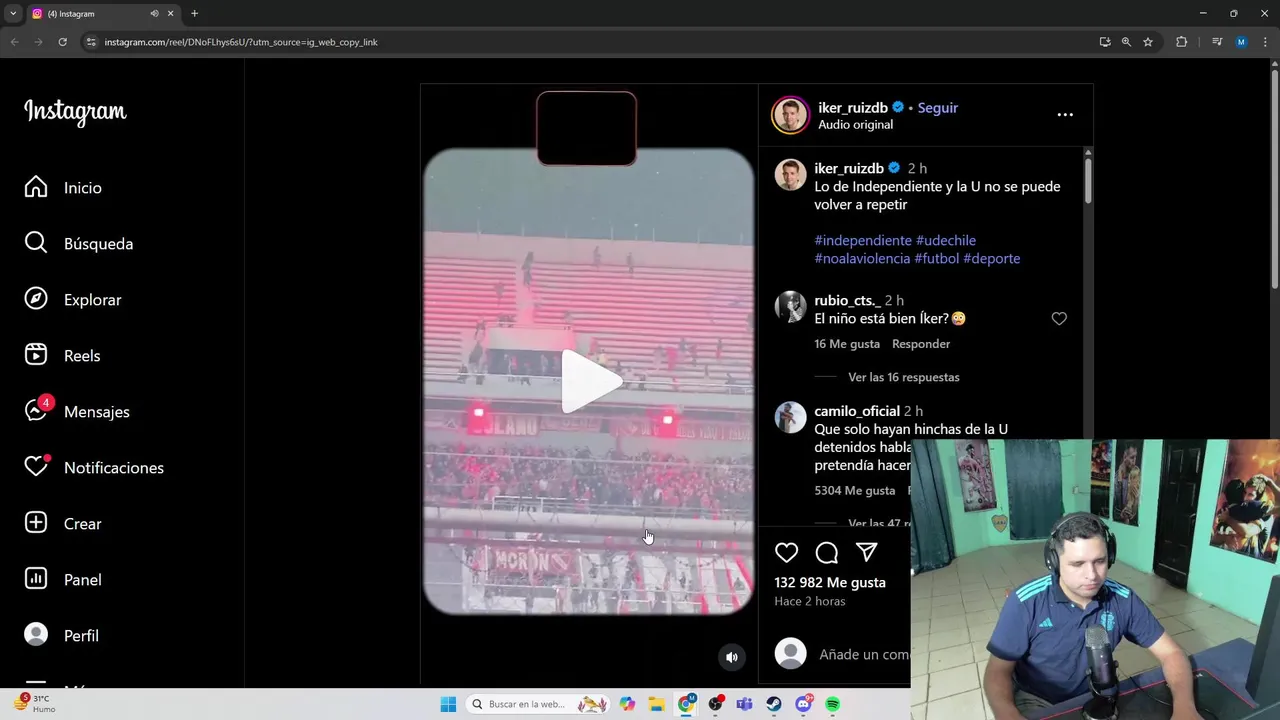
Task: Open tab search dropdown arrow
Action: coord(13,14)
